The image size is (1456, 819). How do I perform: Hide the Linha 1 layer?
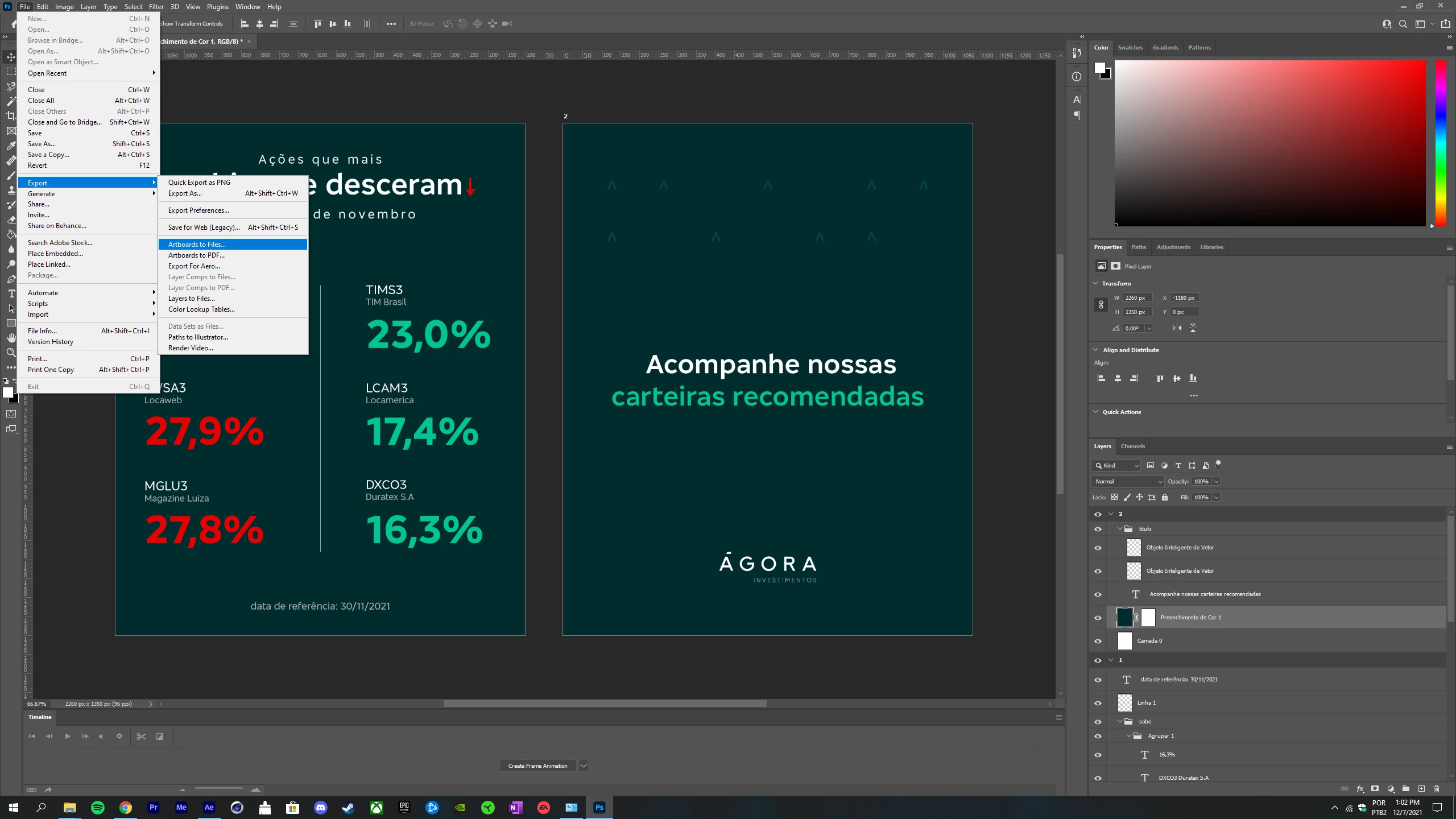click(x=1098, y=703)
